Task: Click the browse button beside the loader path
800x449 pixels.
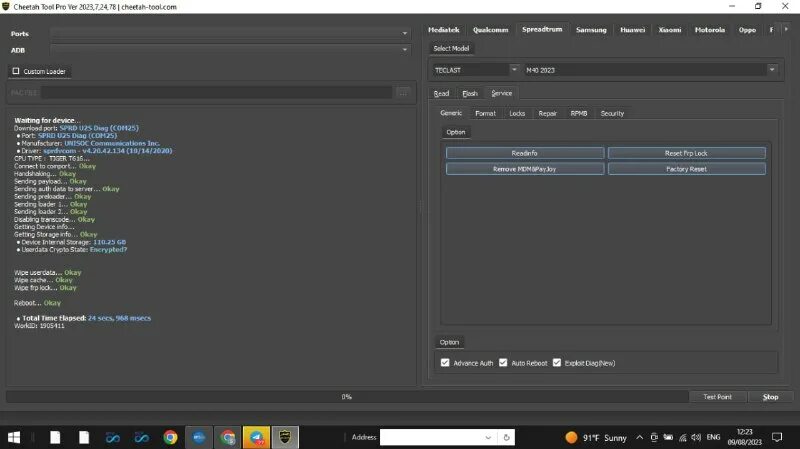Action: 403,93
